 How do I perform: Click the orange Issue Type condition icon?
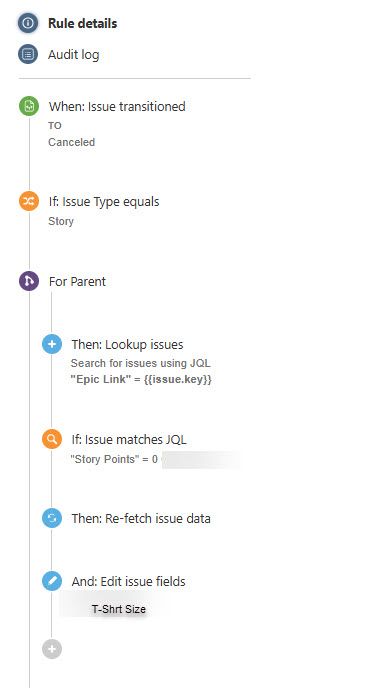click(x=29, y=201)
